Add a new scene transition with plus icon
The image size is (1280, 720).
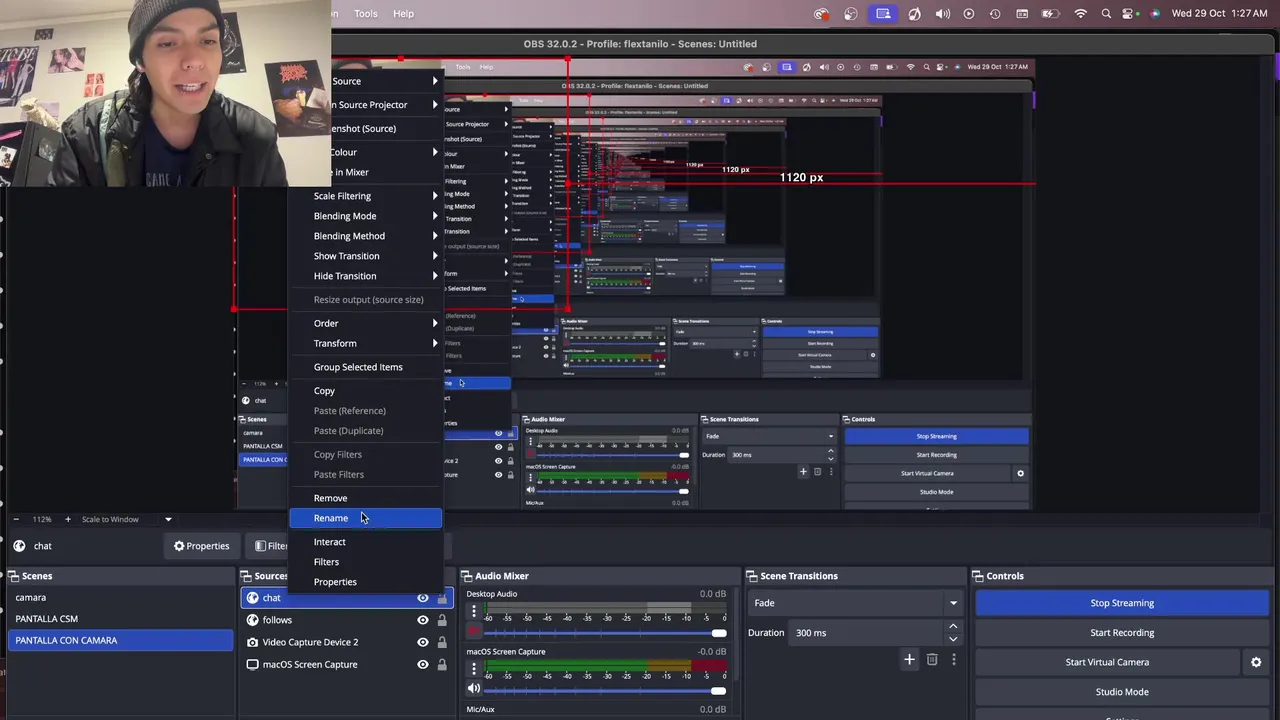tap(909, 659)
